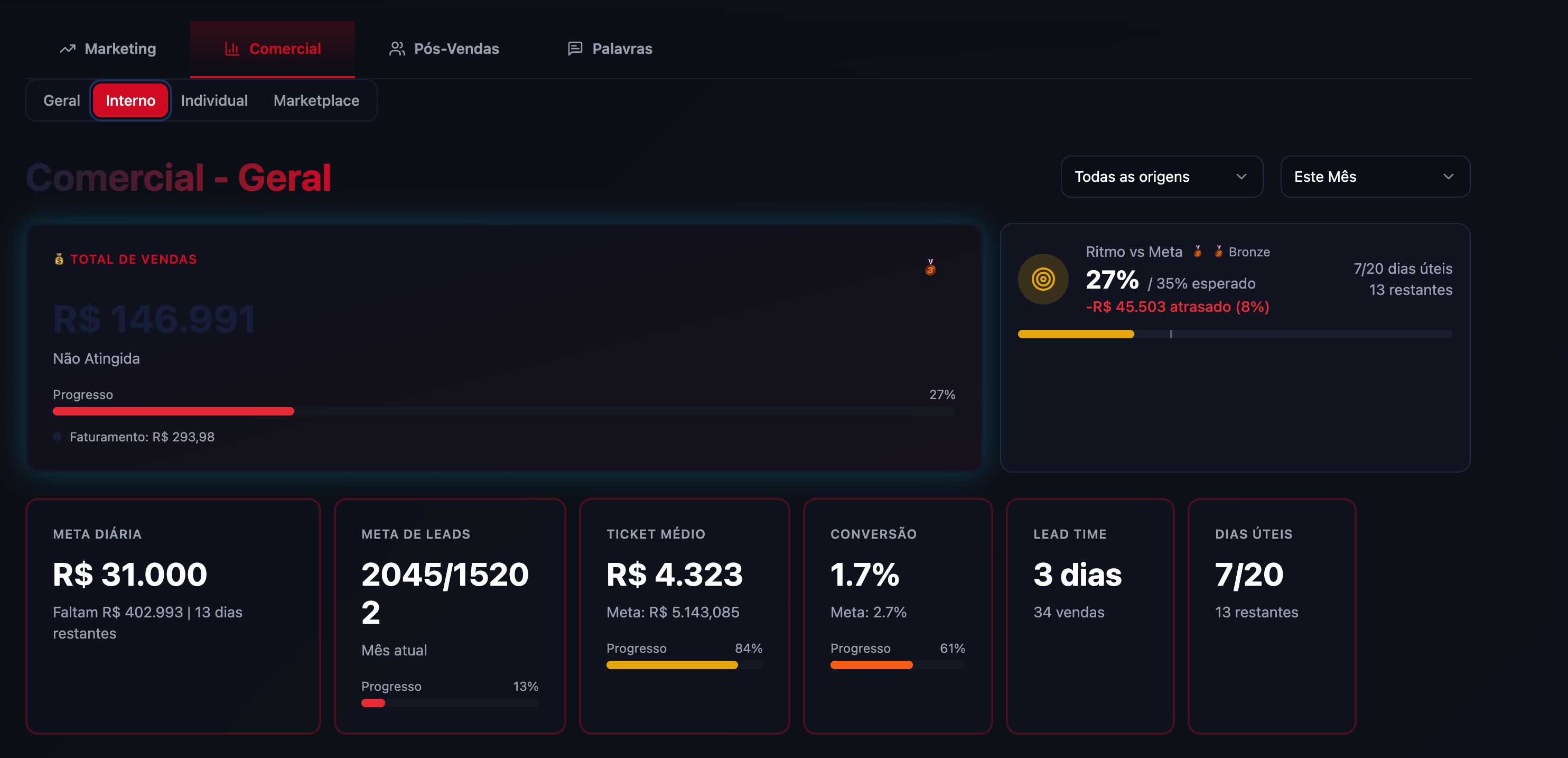Image resolution: width=1568 pixels, height=758 pixels.
Task: Click the people icon beside Pós-Vendas
Action: [397, 49]
